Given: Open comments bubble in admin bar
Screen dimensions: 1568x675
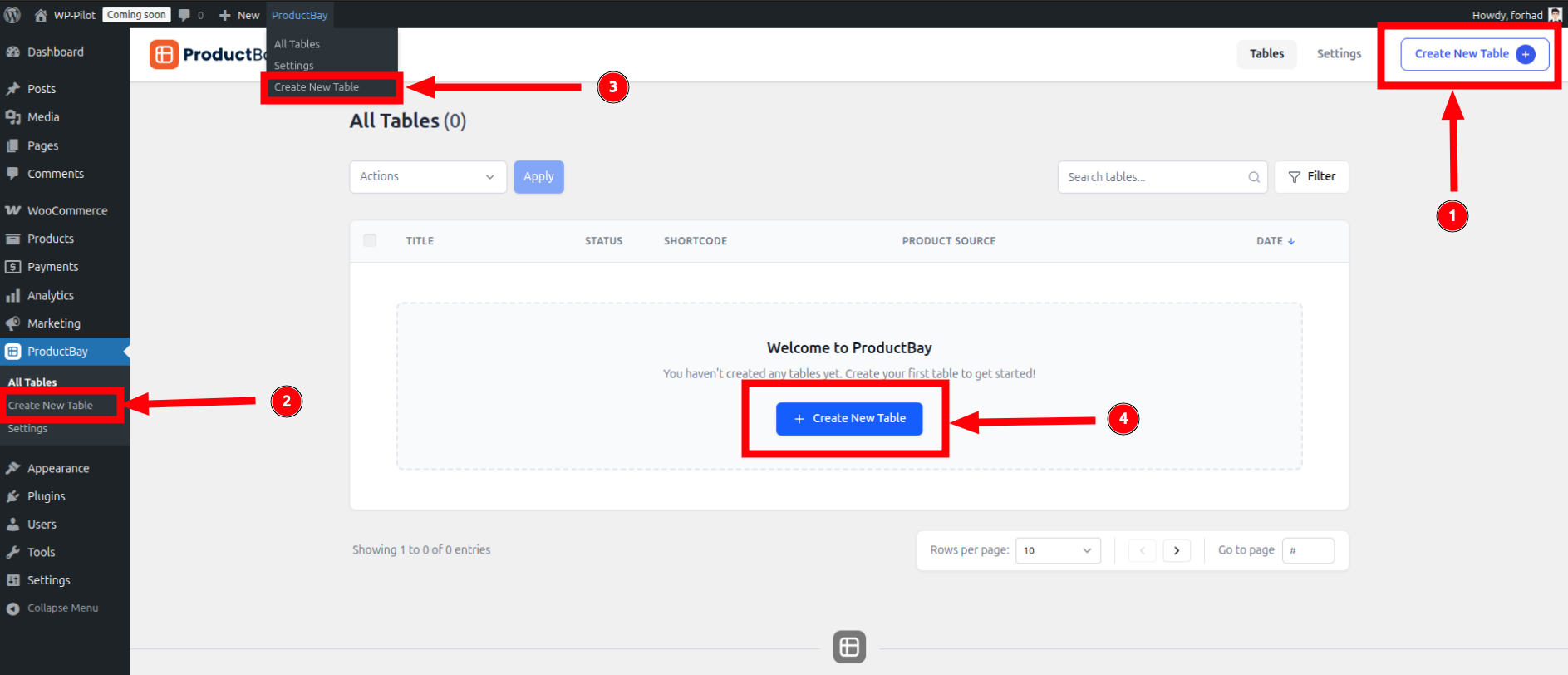Looking at the screenshot, I should click(184, 15).
